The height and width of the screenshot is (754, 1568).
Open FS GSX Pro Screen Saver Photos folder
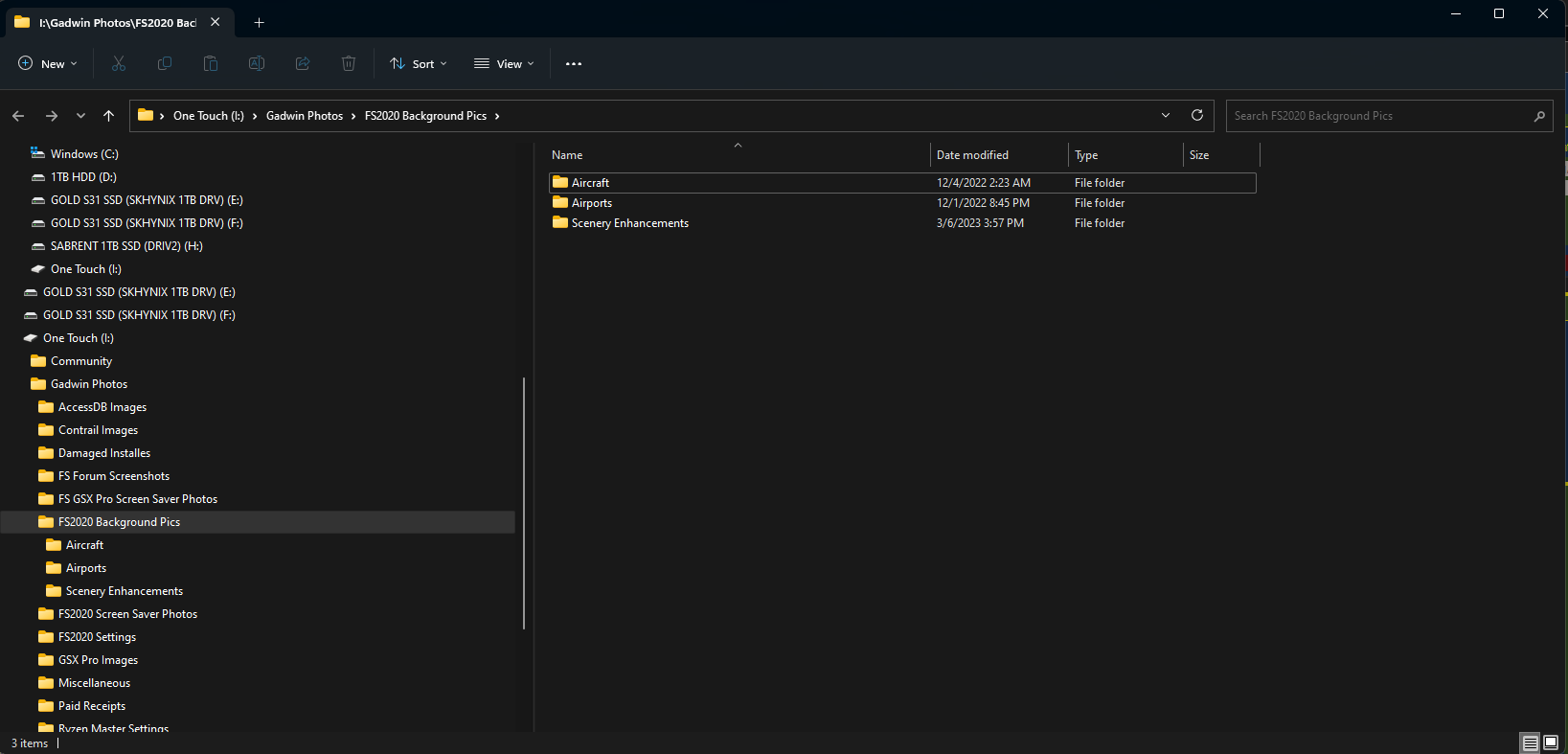[138, 499]
